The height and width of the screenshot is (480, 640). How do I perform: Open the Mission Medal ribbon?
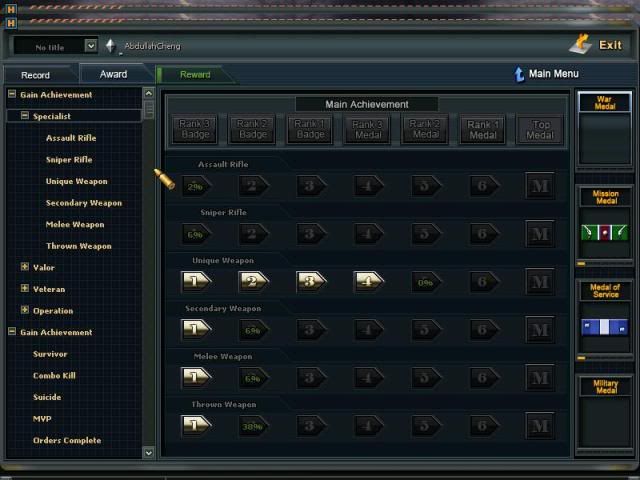point(605,232)
